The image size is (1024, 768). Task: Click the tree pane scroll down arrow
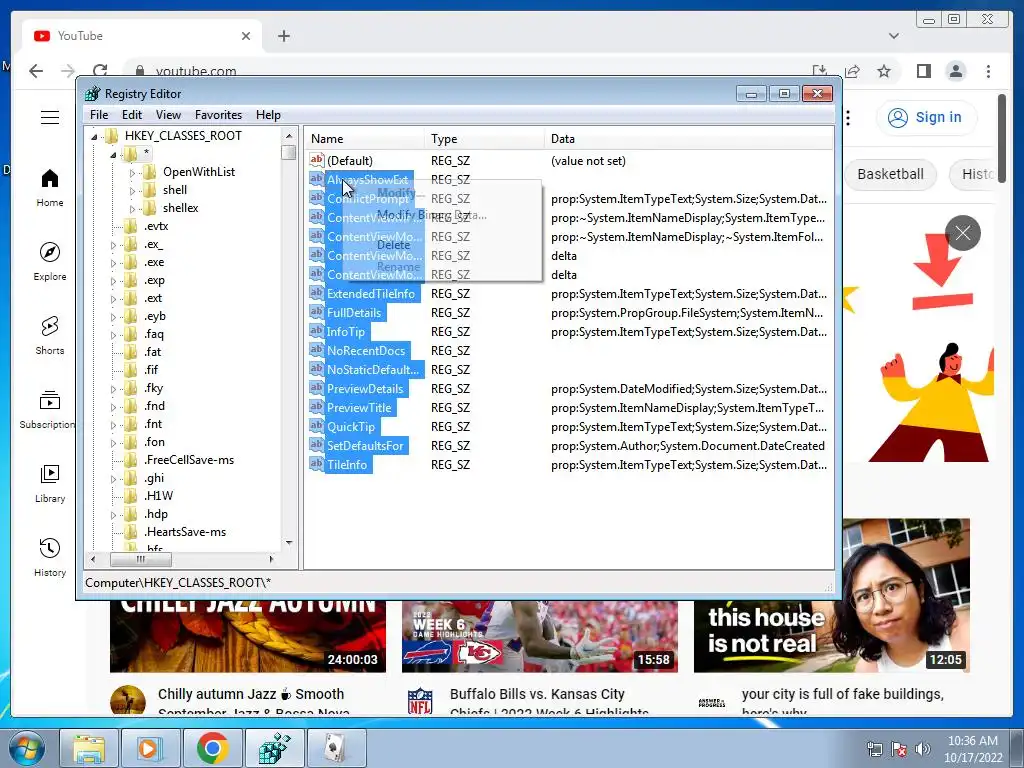(x=289, y=543)
